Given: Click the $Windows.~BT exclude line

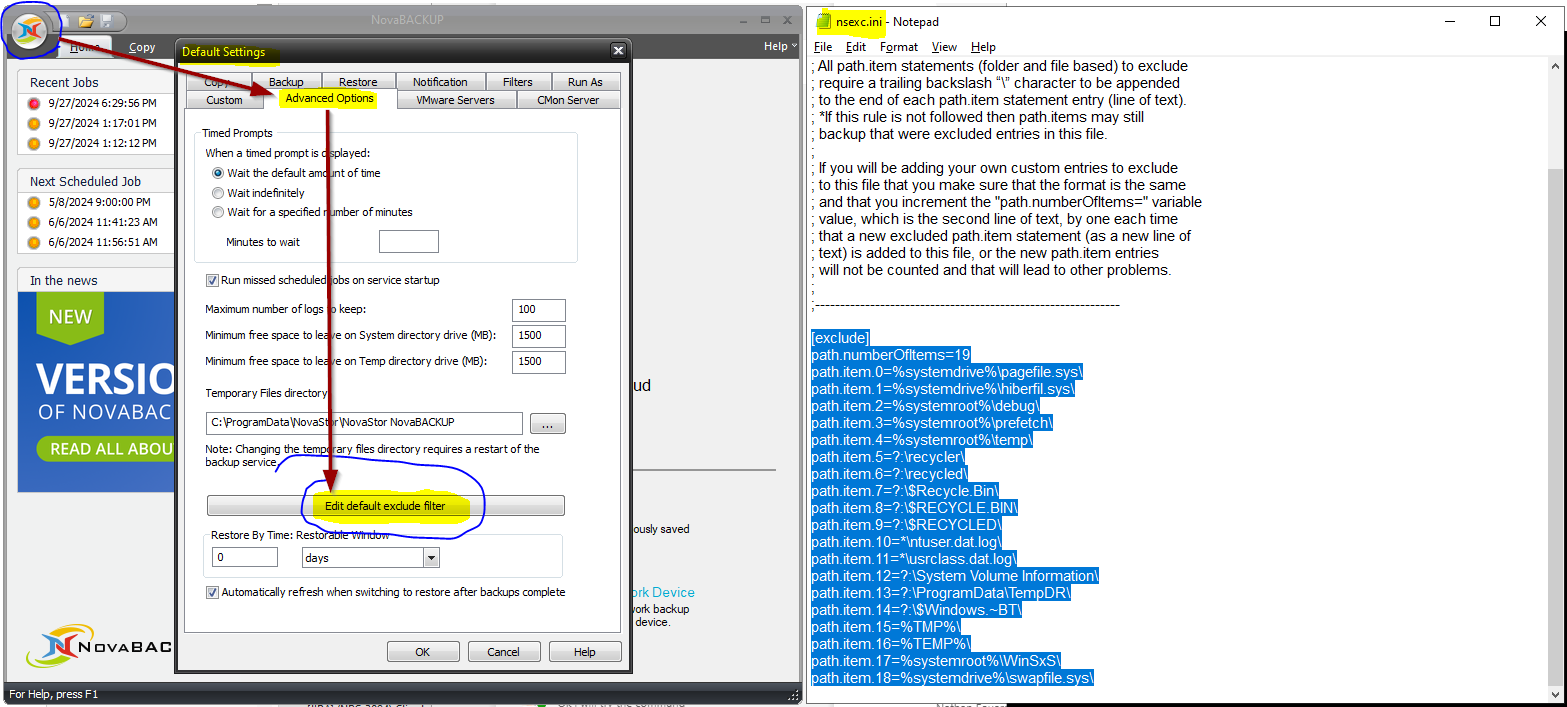Looking at the screenshot, I should tap(916, 609).
